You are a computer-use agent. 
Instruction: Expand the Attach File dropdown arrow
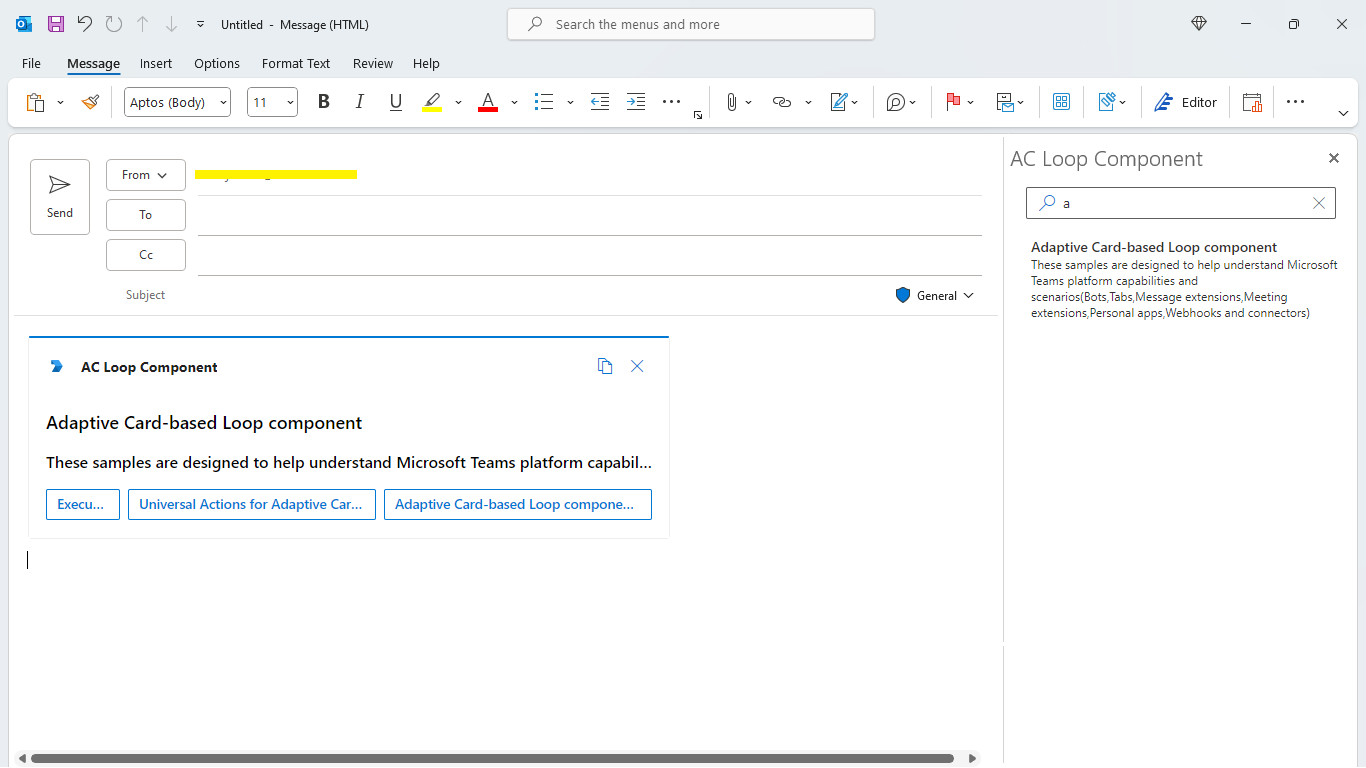749,102
